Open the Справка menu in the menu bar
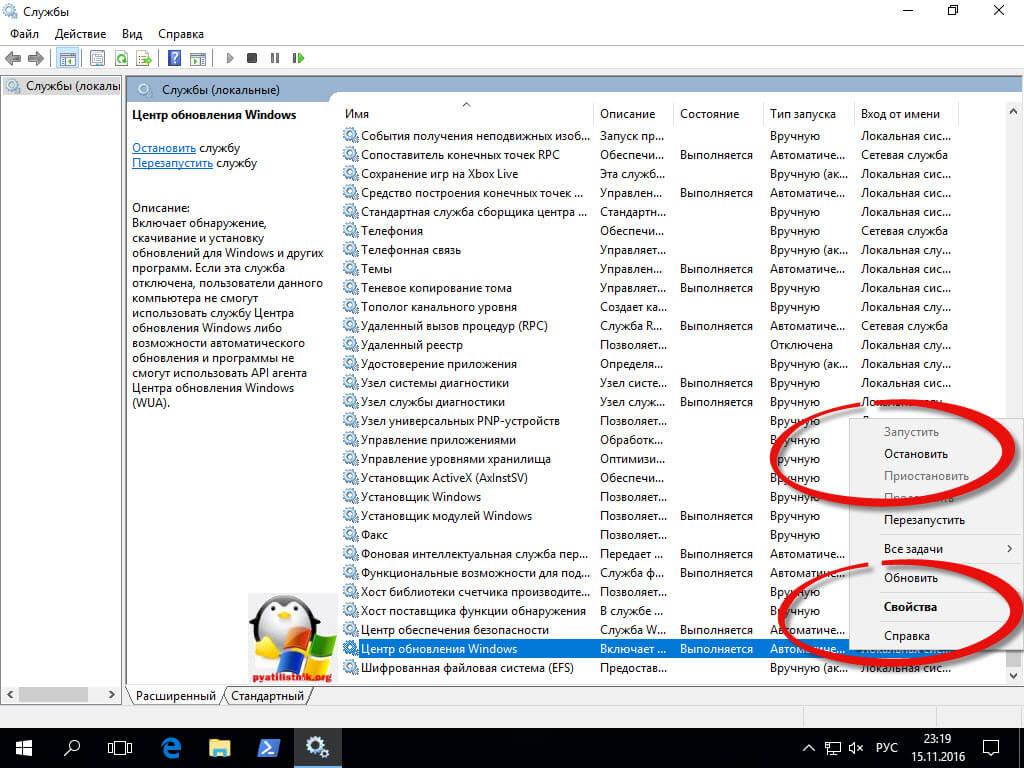This screenshot has width=1024, height=768. click(x=181, y=34)
